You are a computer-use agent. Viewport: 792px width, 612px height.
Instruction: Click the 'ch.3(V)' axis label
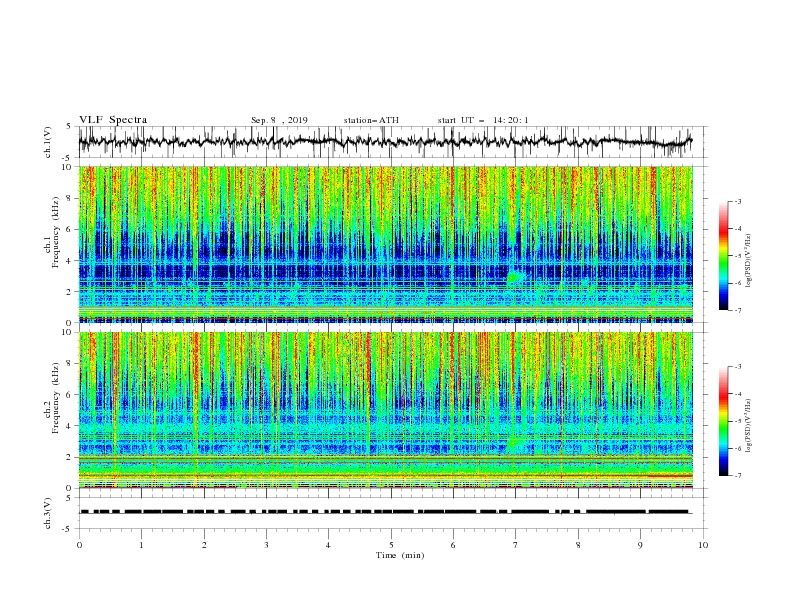click(48, 513)
